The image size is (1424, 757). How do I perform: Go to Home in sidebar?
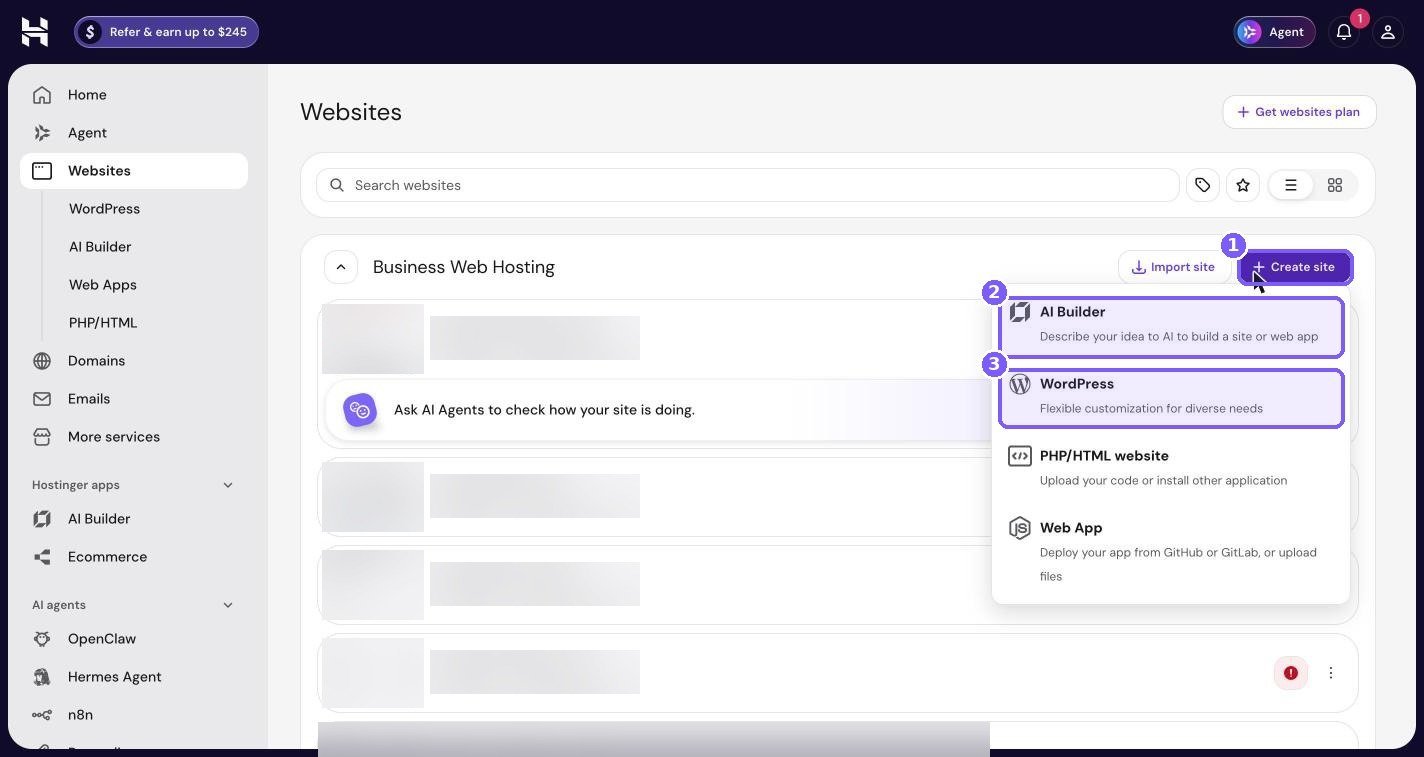[x=134, y=95]
